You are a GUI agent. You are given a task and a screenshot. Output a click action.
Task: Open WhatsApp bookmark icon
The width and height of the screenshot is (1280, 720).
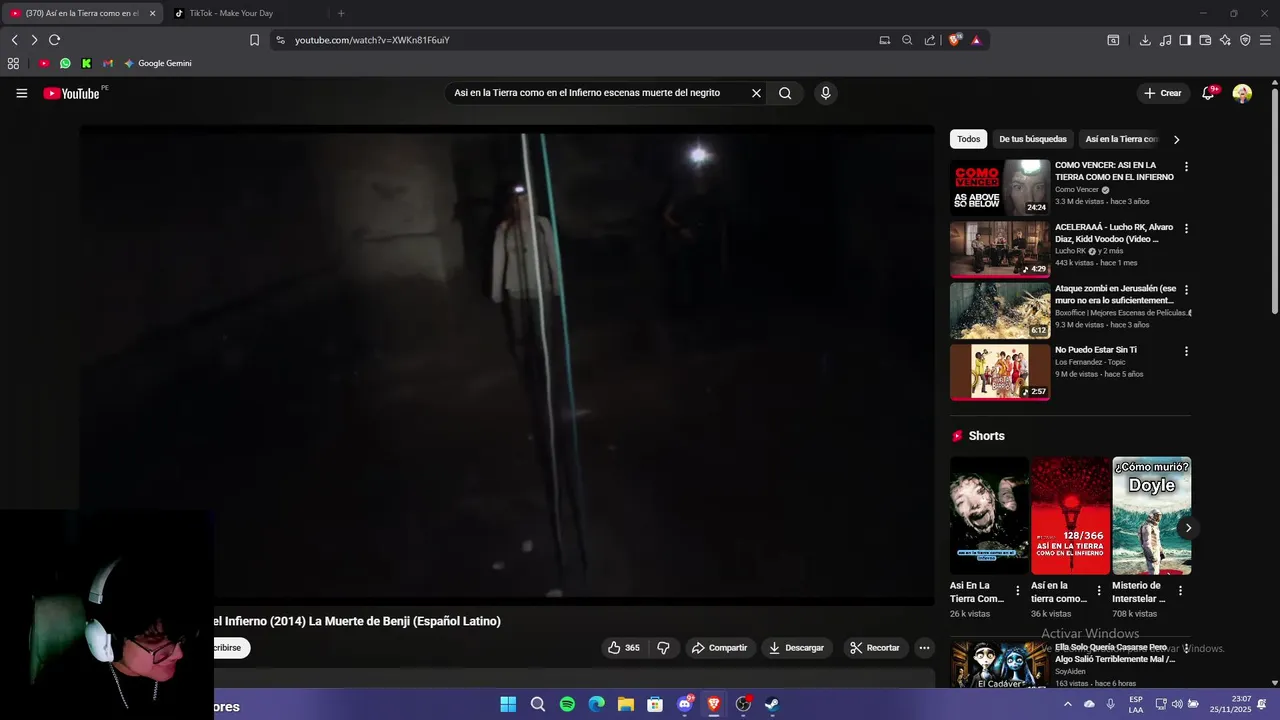65,63
